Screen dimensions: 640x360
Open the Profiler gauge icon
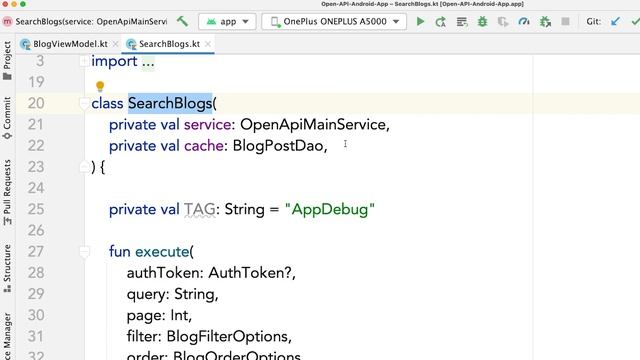524,22
